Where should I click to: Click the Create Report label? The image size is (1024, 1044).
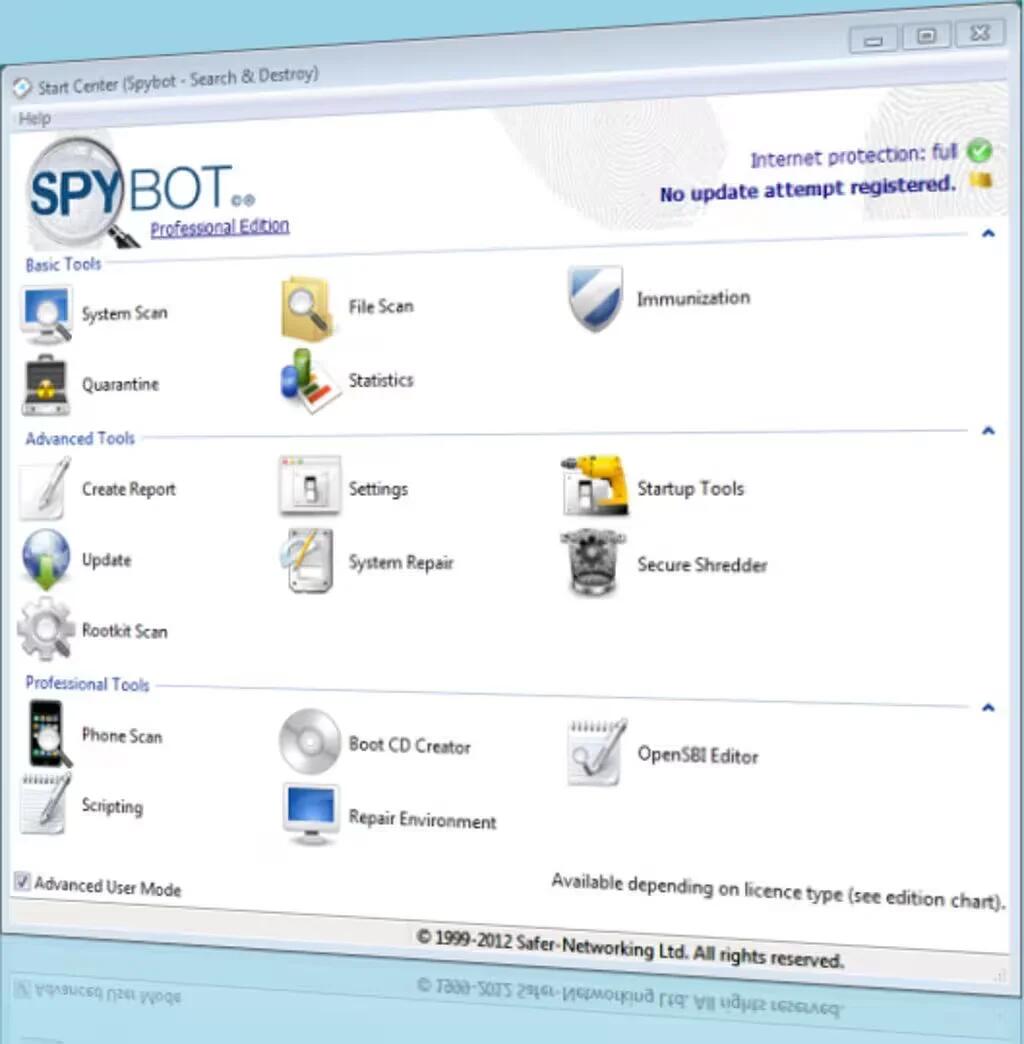coord(128,489)
